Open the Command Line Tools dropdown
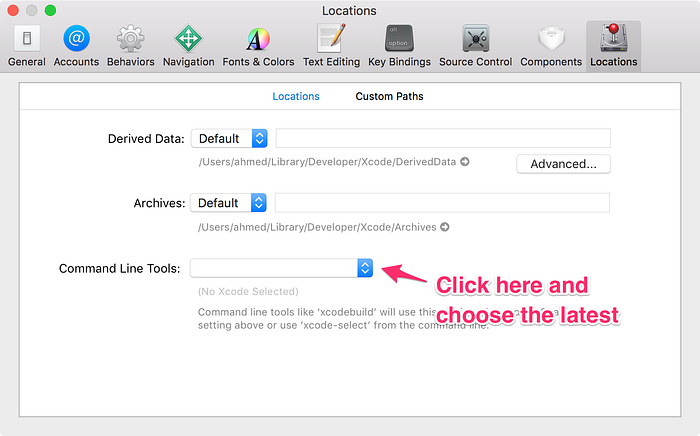 281,268
